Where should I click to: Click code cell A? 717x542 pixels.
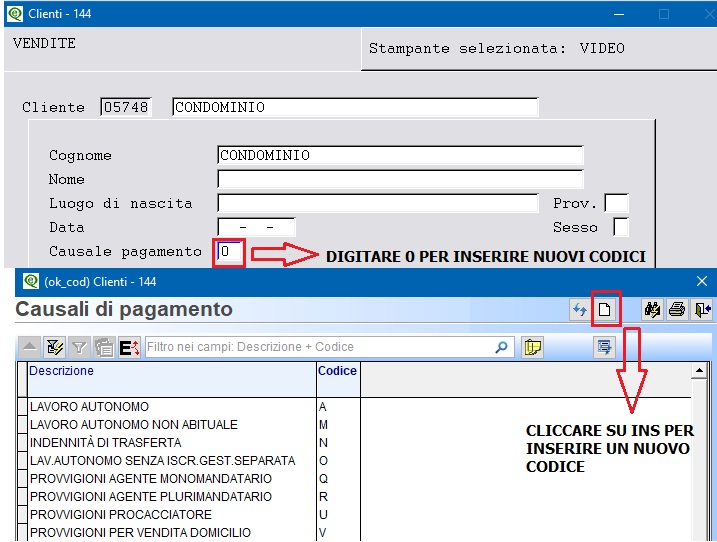[338, 407]
